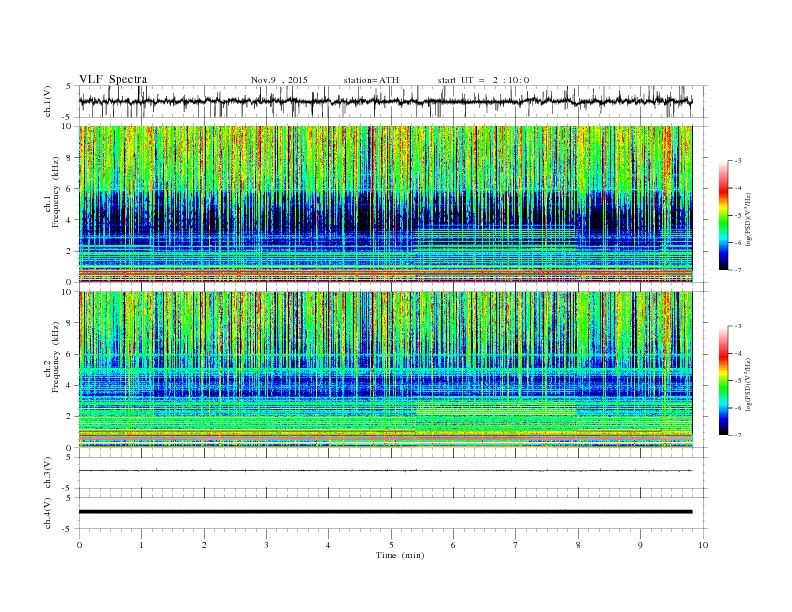792x612 pixels.
Task: Click the ch.2 colorbar 'log(PSD)(V²/Hz)' label
Action: 748,384
